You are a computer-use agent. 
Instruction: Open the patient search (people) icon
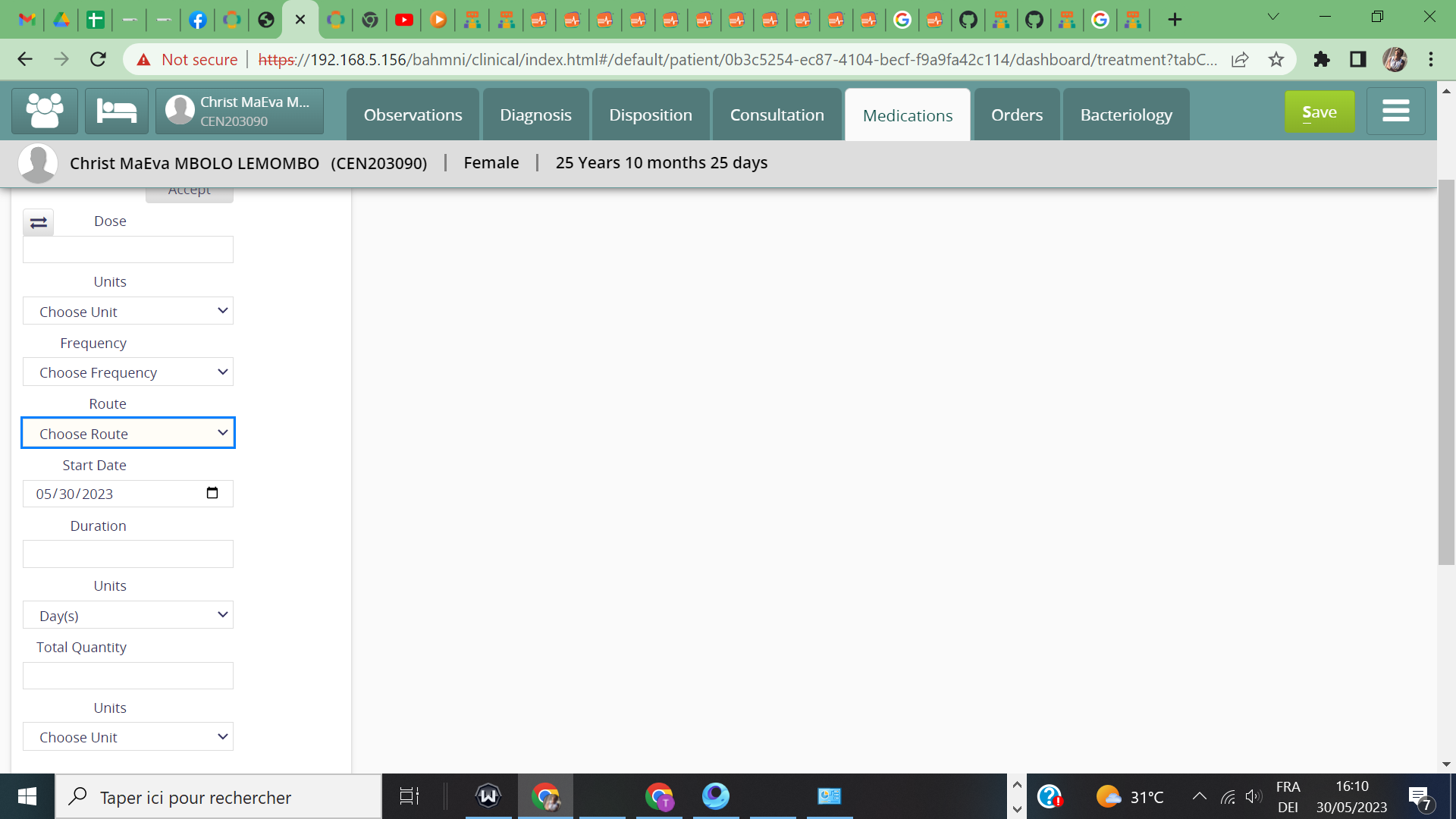coord(45,111)
